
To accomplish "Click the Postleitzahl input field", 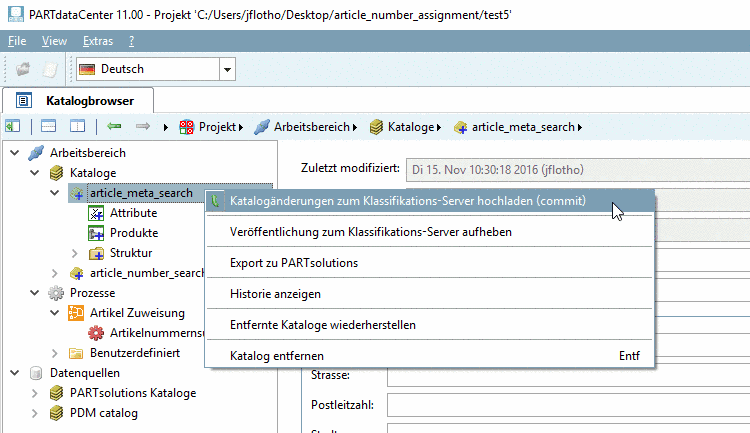I will (567, 405).
